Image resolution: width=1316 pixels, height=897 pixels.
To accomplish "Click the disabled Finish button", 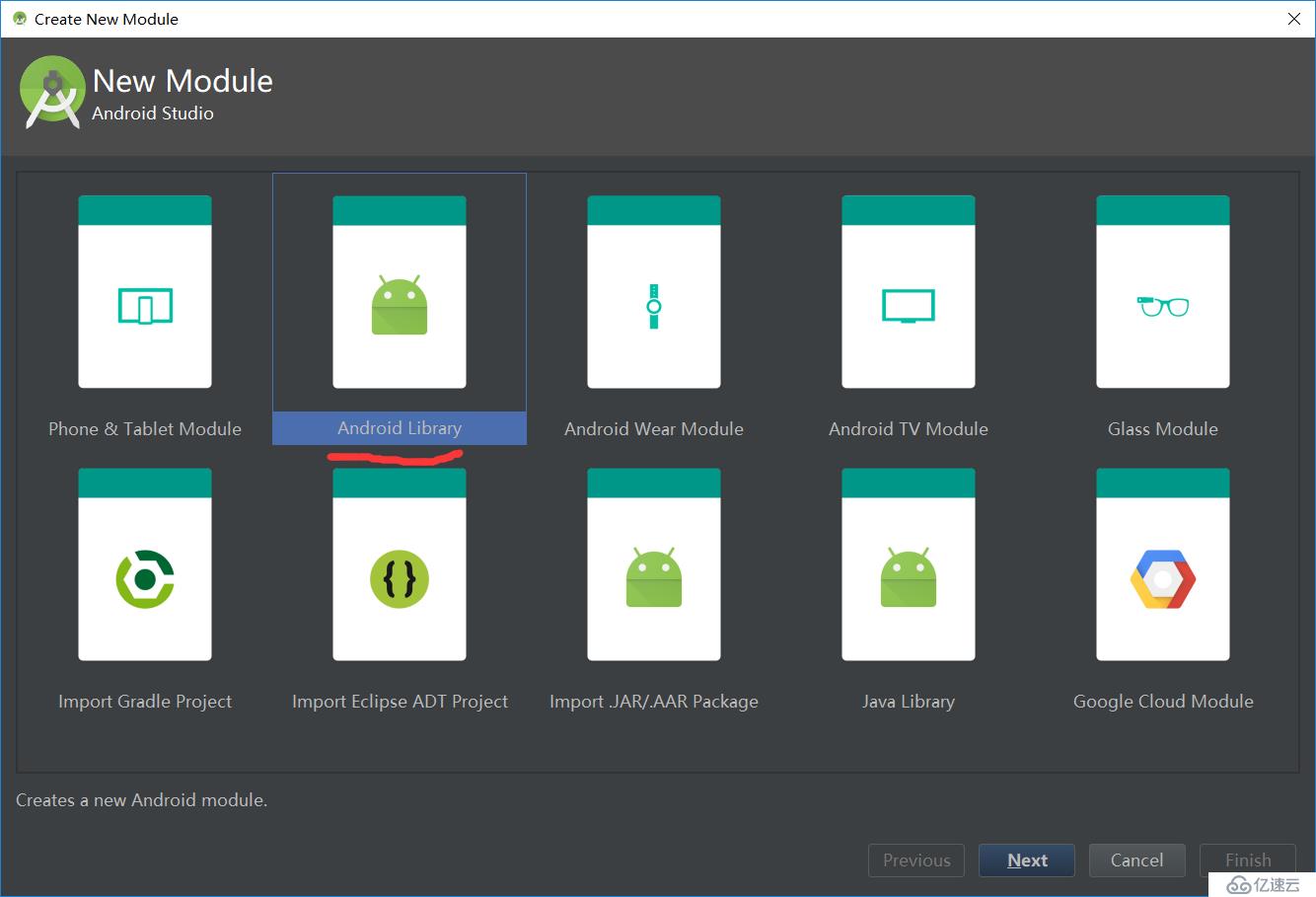I will pos(1248,860).
